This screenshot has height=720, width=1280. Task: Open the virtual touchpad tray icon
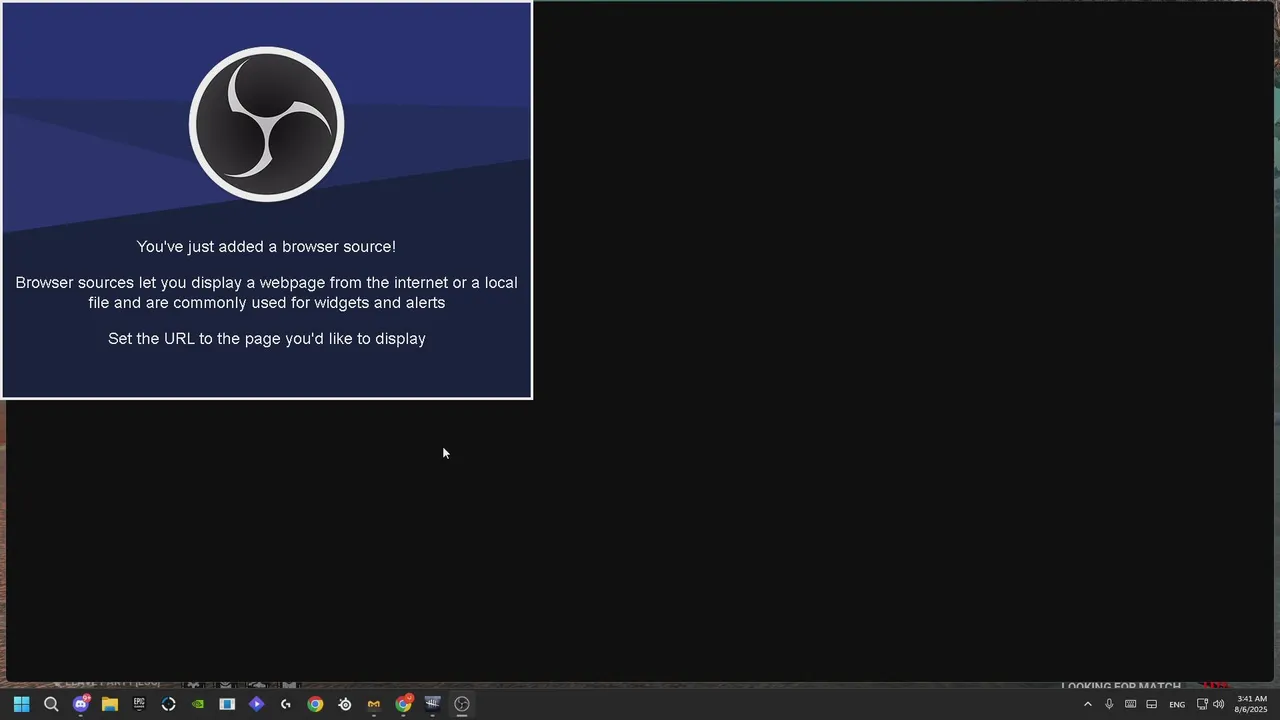[1152, 704]
